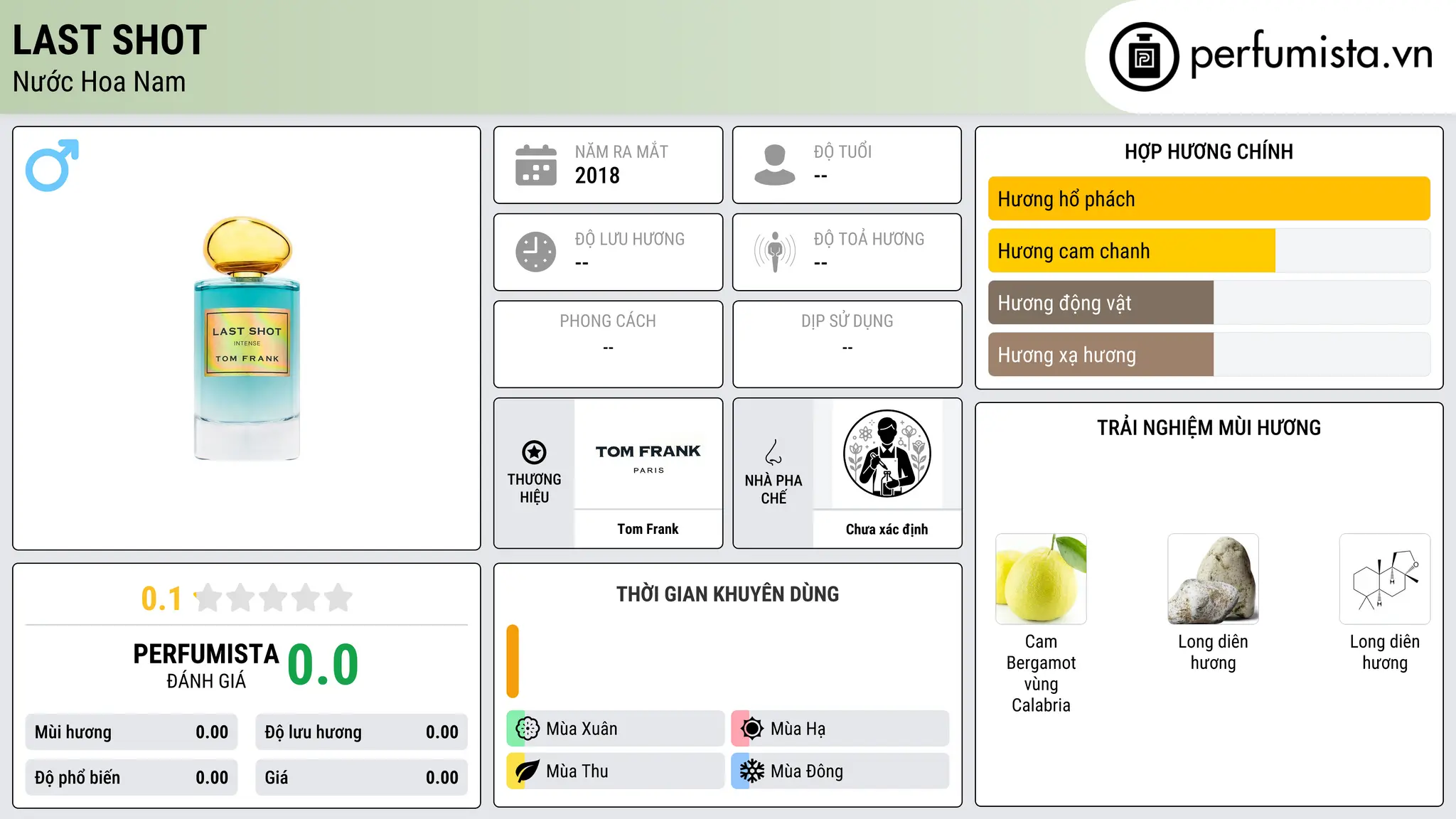Click the Thời Gian Khuyên Dùng heading
The width and height of the screenshot is (1456, 819).
[x=727, y=594]
